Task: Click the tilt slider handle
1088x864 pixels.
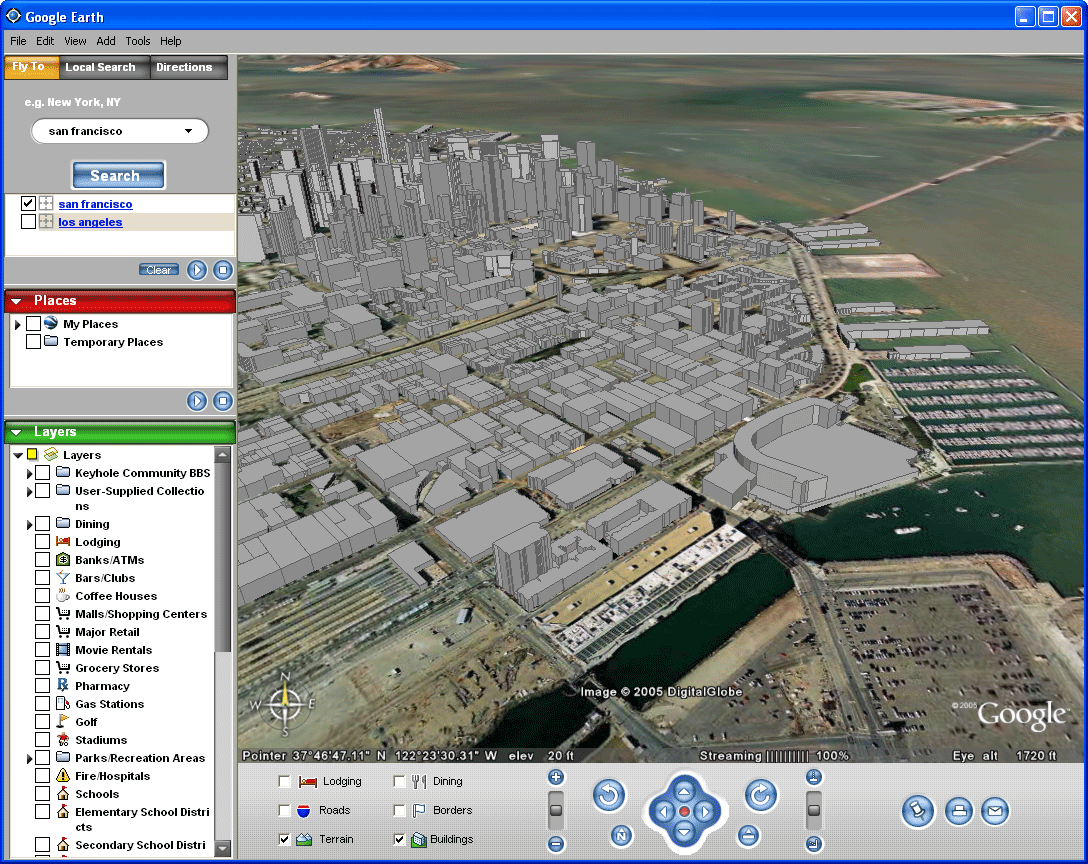Action: click(x=814, y=809)
